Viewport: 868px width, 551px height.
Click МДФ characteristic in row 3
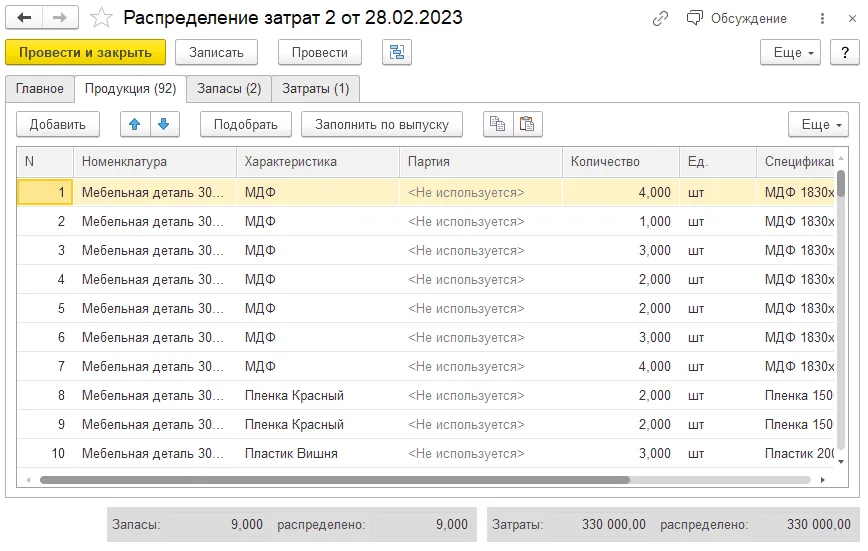[x=318, y=251]
